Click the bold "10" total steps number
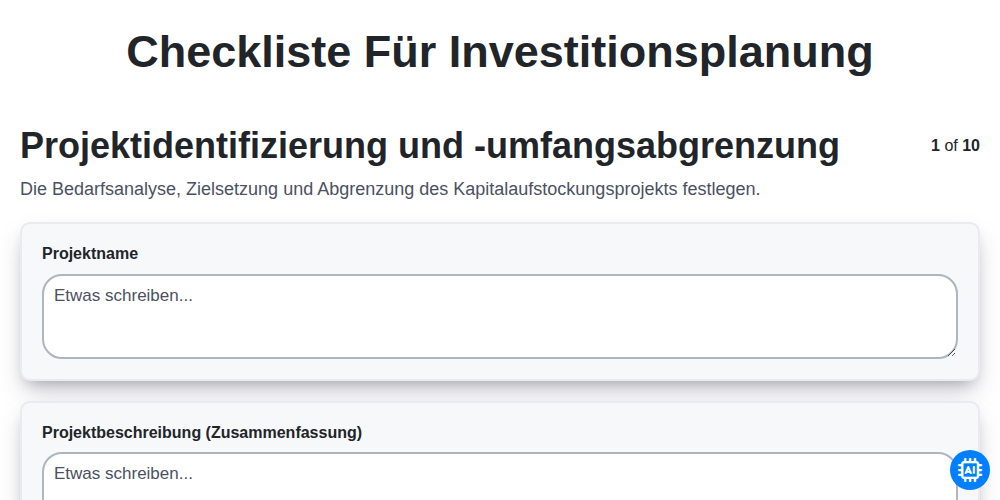Image resolution: width=1000 pixels, height=500 pixels. [971, 145]
